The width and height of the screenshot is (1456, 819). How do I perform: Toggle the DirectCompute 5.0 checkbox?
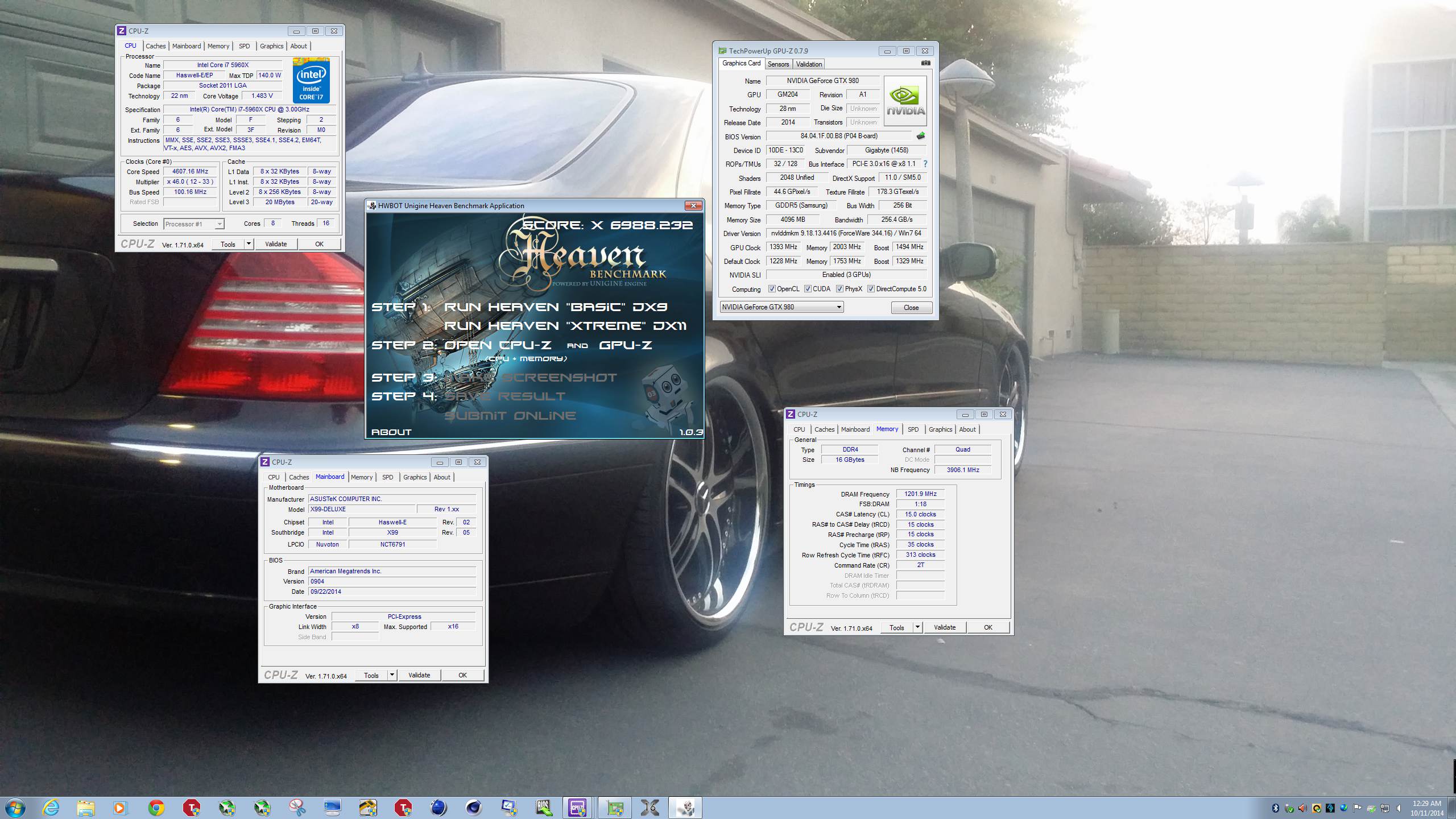[x=871, y=289]
